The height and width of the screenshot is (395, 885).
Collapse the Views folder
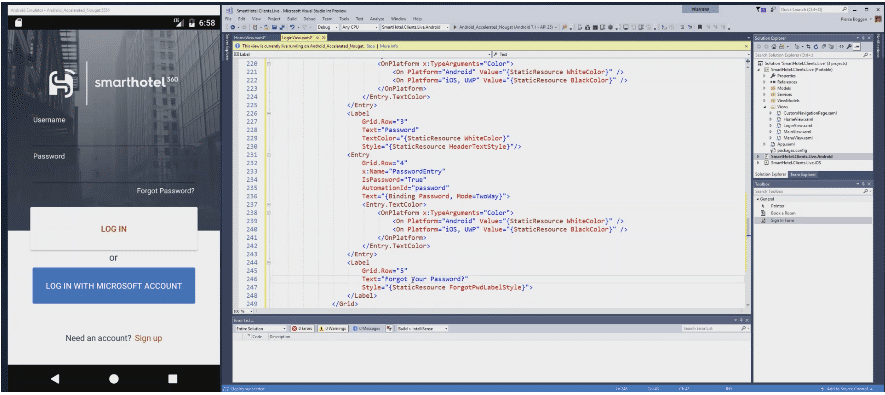[764, 107]
